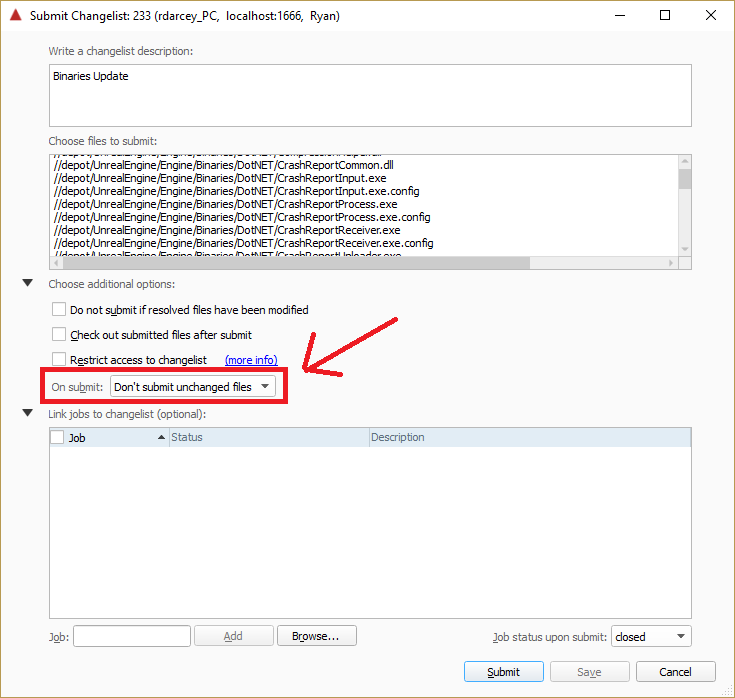Click into the changelist description text box

pyautogui.click(x=370, y=96)
